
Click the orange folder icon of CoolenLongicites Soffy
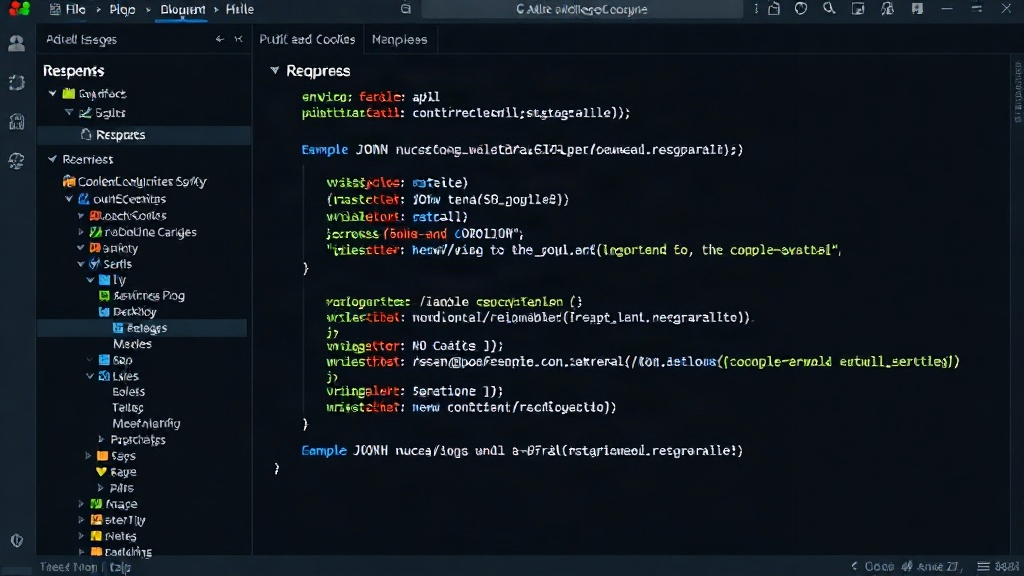[69, 181]
